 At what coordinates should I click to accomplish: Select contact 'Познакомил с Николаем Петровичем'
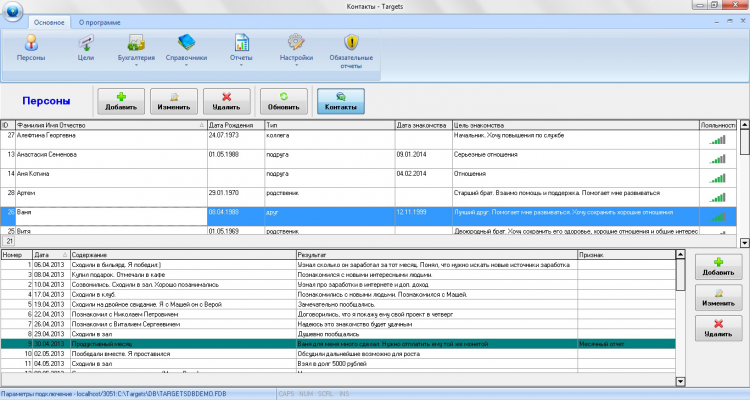point(338,314)
